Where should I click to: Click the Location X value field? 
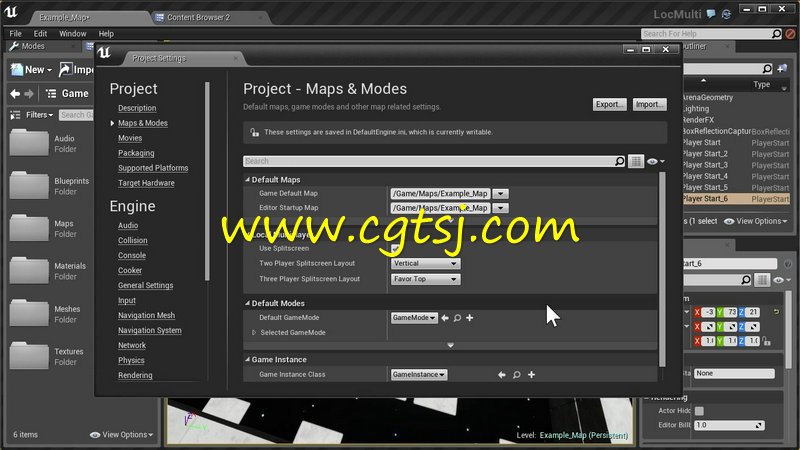(709, 312)
